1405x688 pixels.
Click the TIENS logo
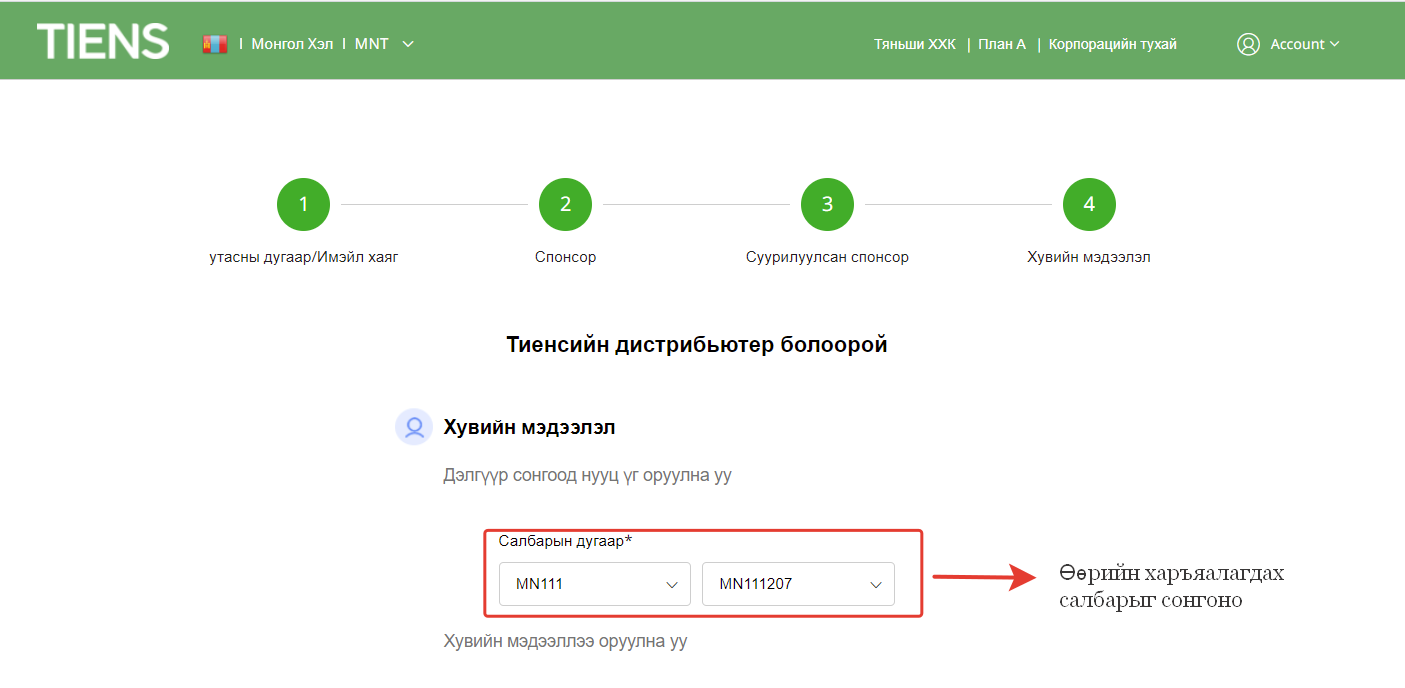[x=103, y=42]
